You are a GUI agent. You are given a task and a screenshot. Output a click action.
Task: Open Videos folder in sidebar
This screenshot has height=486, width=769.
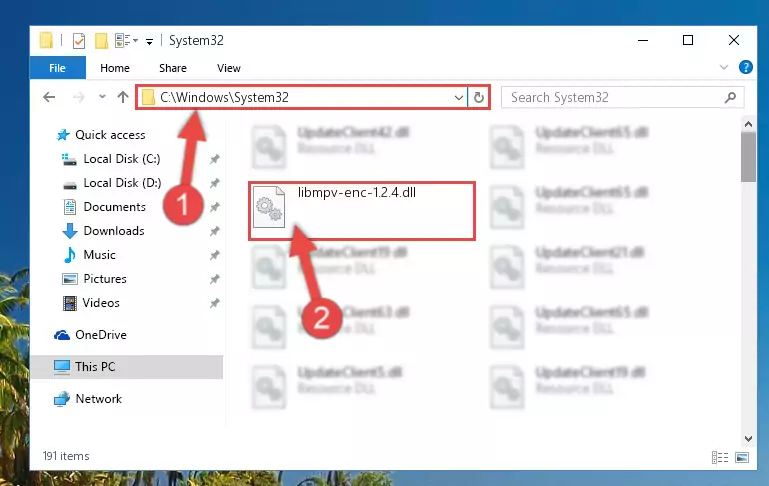(101, 303)
